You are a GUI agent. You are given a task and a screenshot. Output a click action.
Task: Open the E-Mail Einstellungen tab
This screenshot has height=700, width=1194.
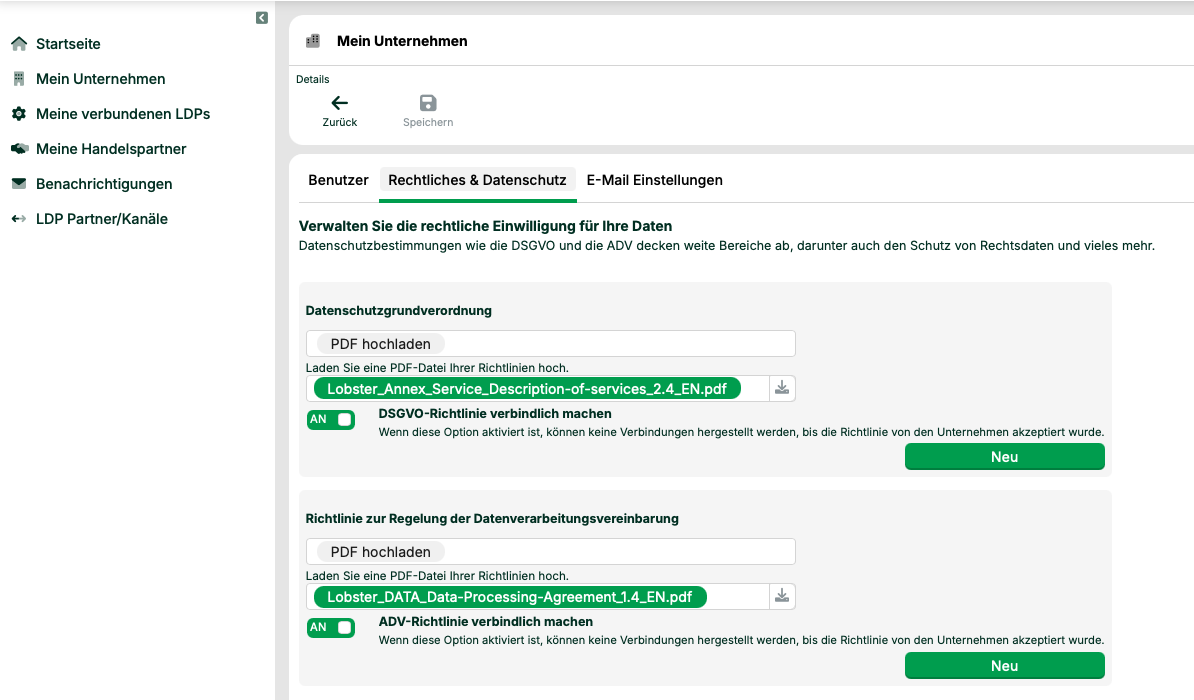click(x=655, y=181)
